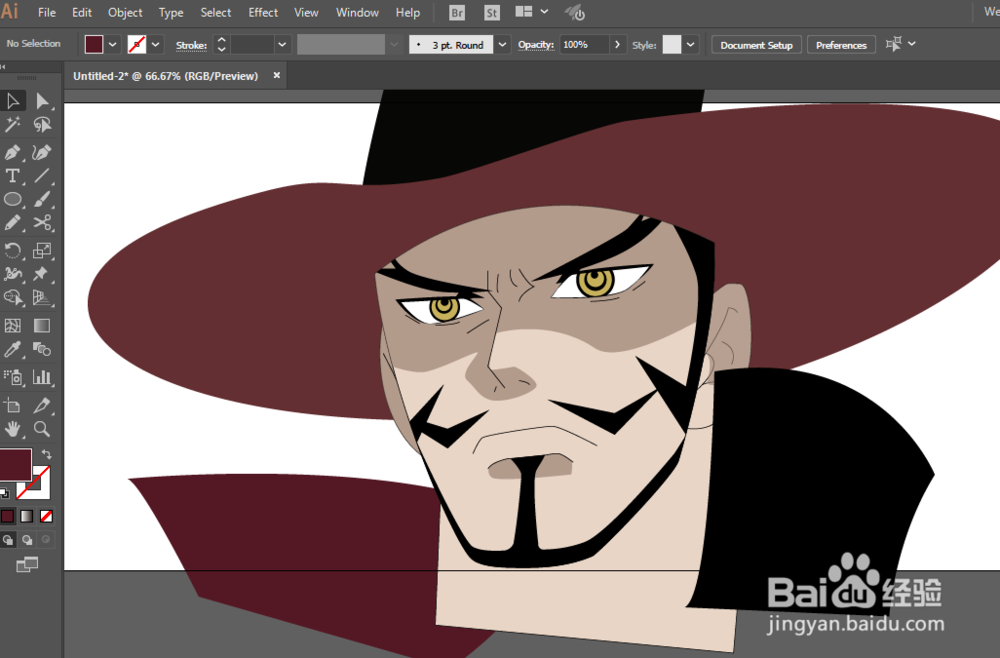Select the Line Segment tool

(x=42, y=176)
